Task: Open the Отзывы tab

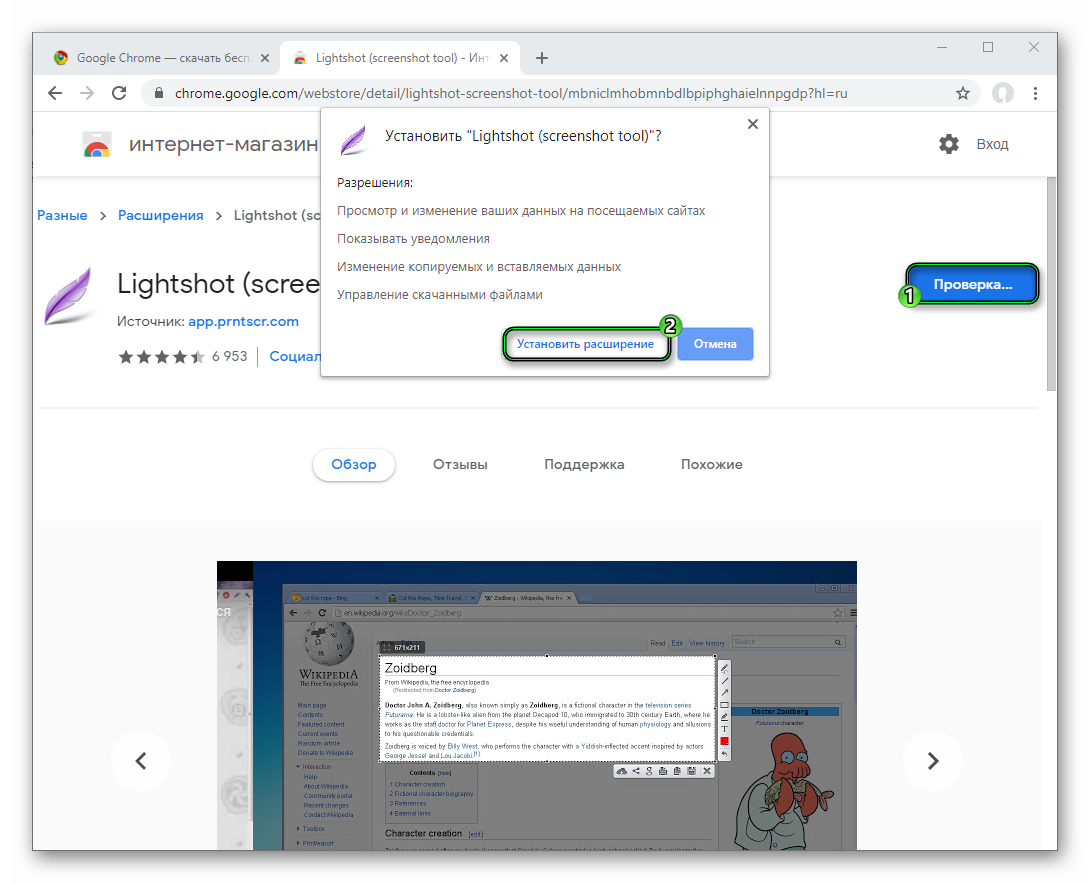Action: coord(460,464)
